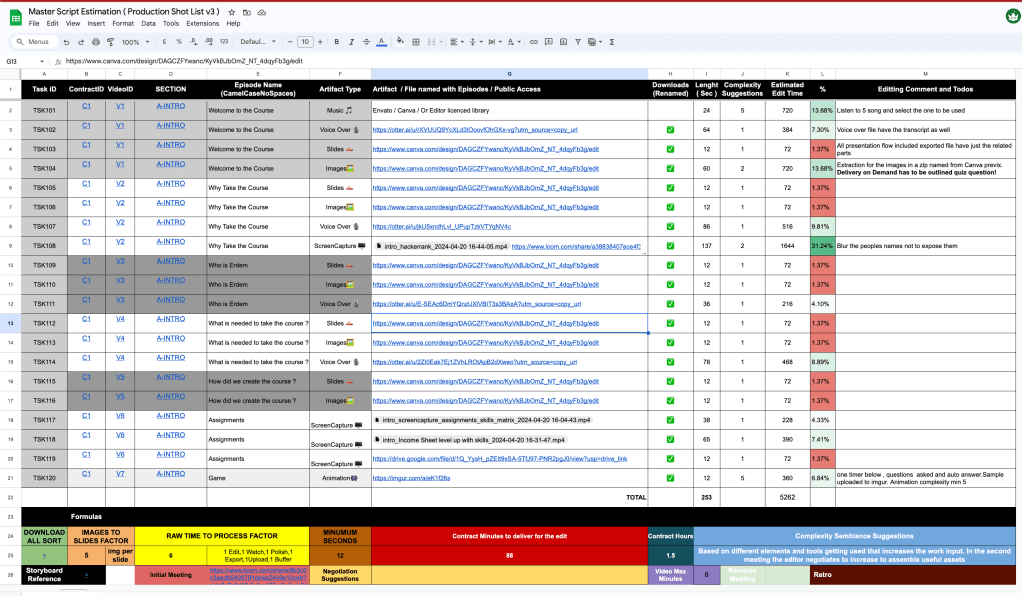
Task: Open loom.com link in TSK108 row
Action: click(576, 246)
